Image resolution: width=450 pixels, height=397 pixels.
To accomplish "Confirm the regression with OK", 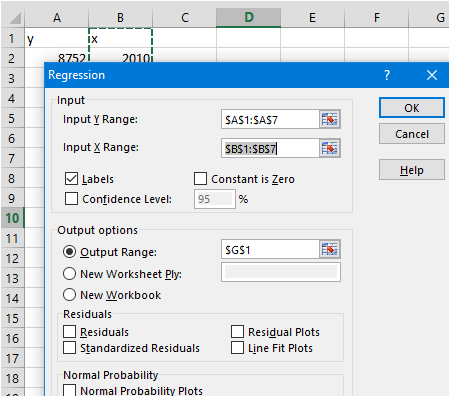I will pos(412,108).
